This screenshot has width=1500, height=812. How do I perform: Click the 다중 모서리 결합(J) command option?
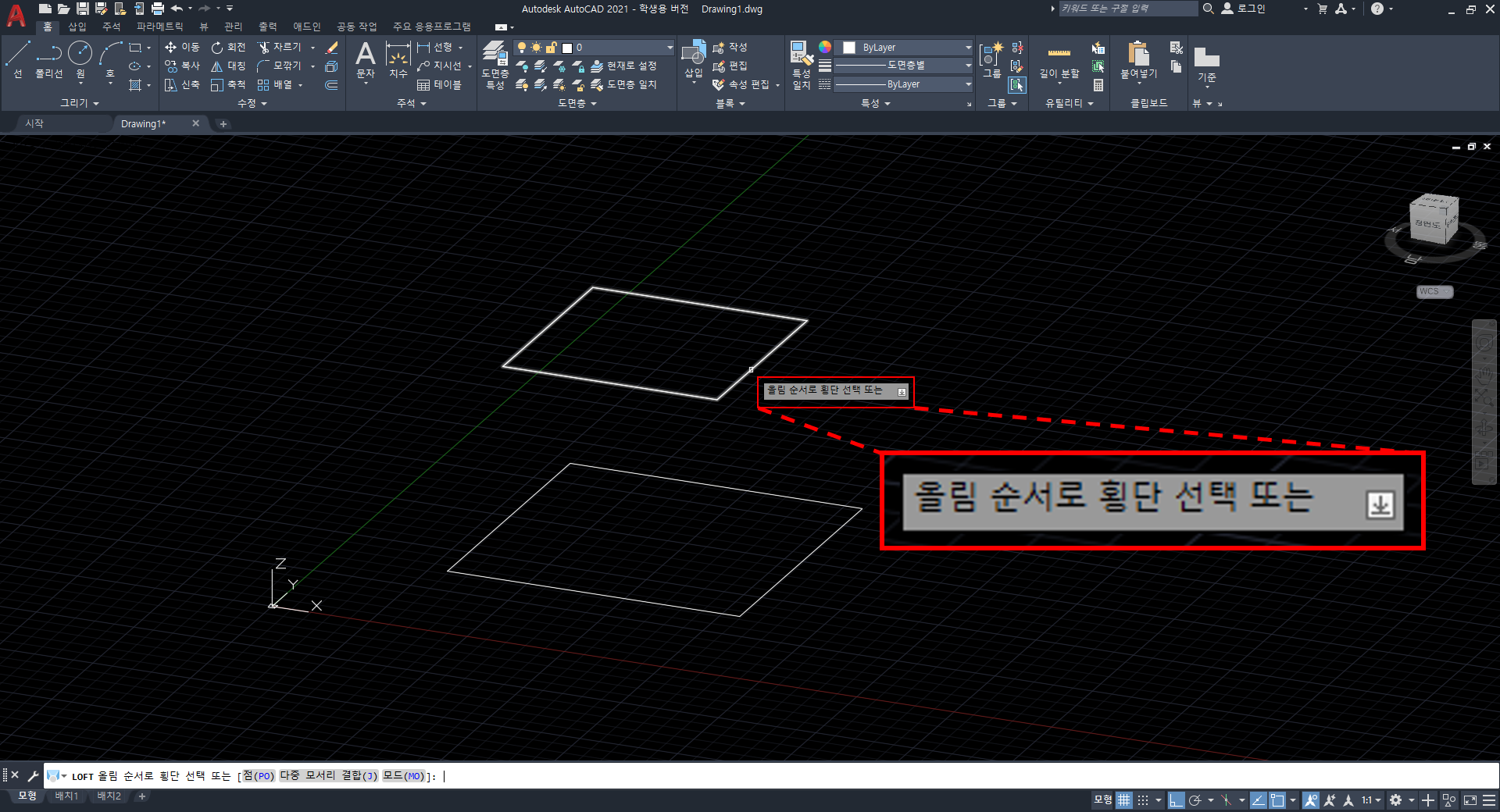[x=329, y=776]
